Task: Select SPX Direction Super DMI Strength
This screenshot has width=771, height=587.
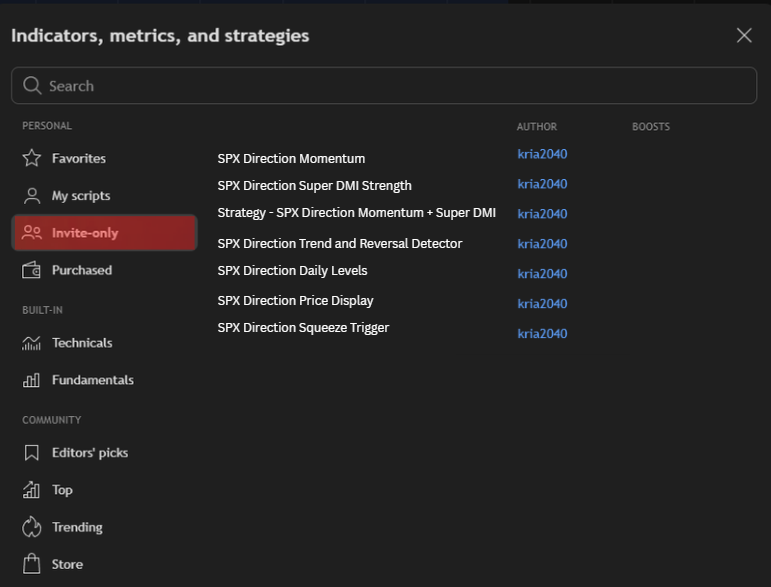Action: click(314, 185)
